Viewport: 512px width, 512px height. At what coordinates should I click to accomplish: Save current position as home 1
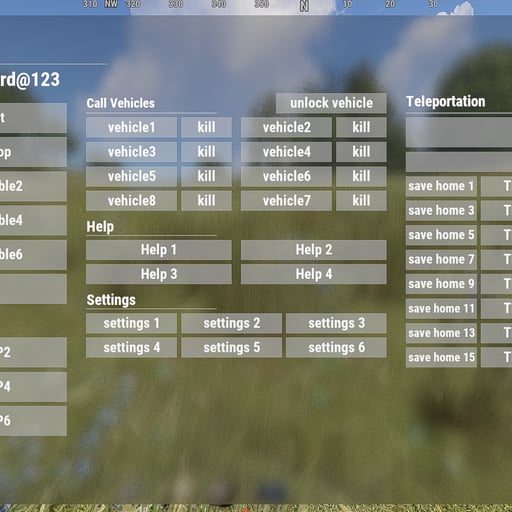[441, 186]
